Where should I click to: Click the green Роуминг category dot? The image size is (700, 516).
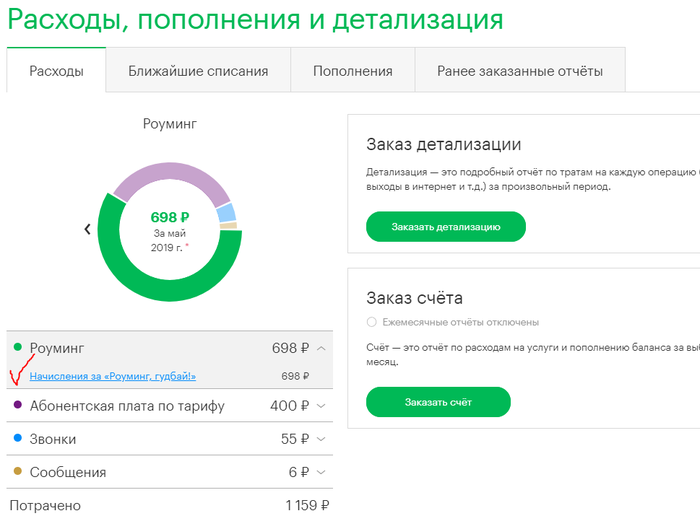[x=18, y=347]
